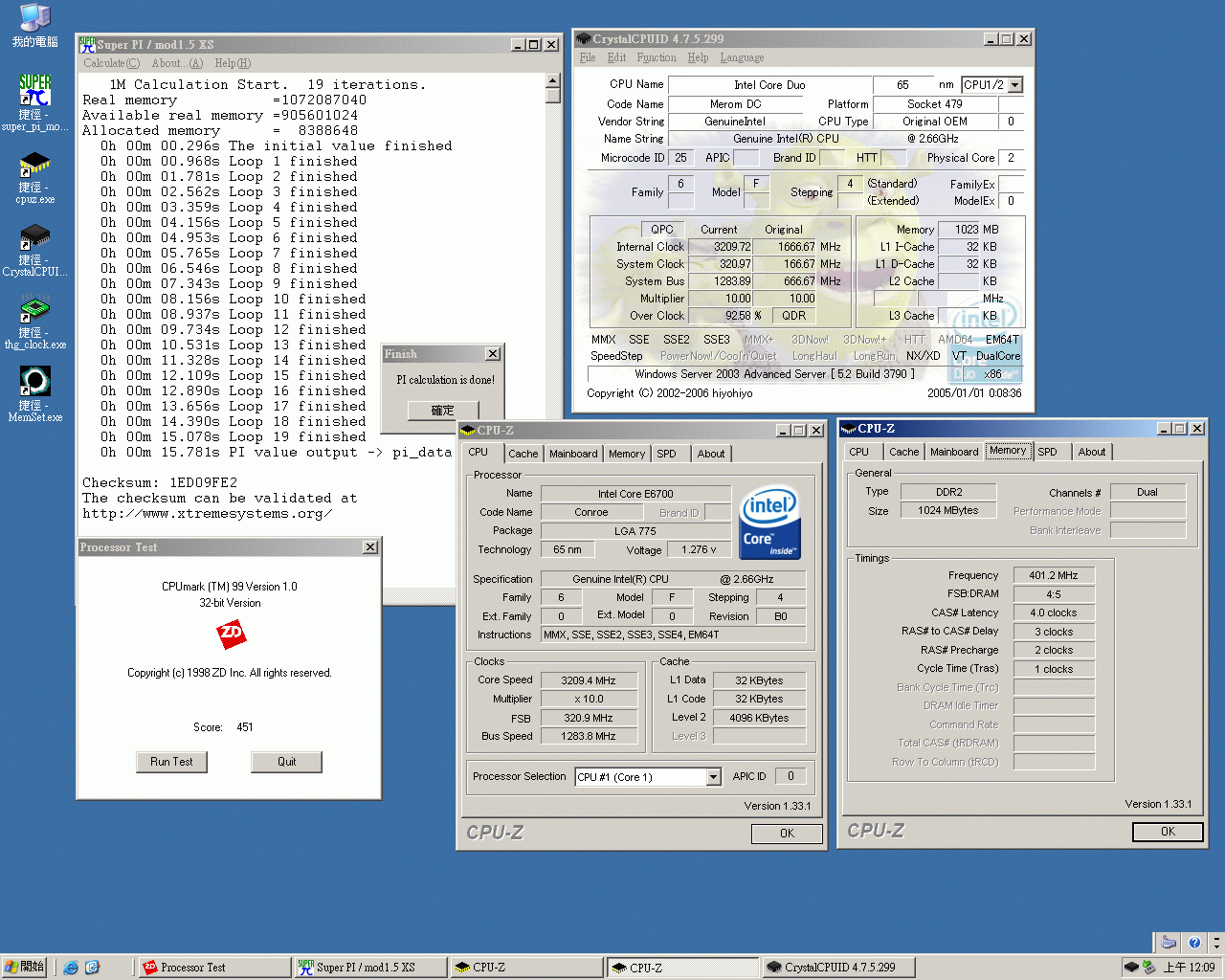Switch to Memory tab in CPU-Z processor window
Image resolution: width=1225 pixels, height=980 pixels.
pyautogui.click(x=627, y=454)
